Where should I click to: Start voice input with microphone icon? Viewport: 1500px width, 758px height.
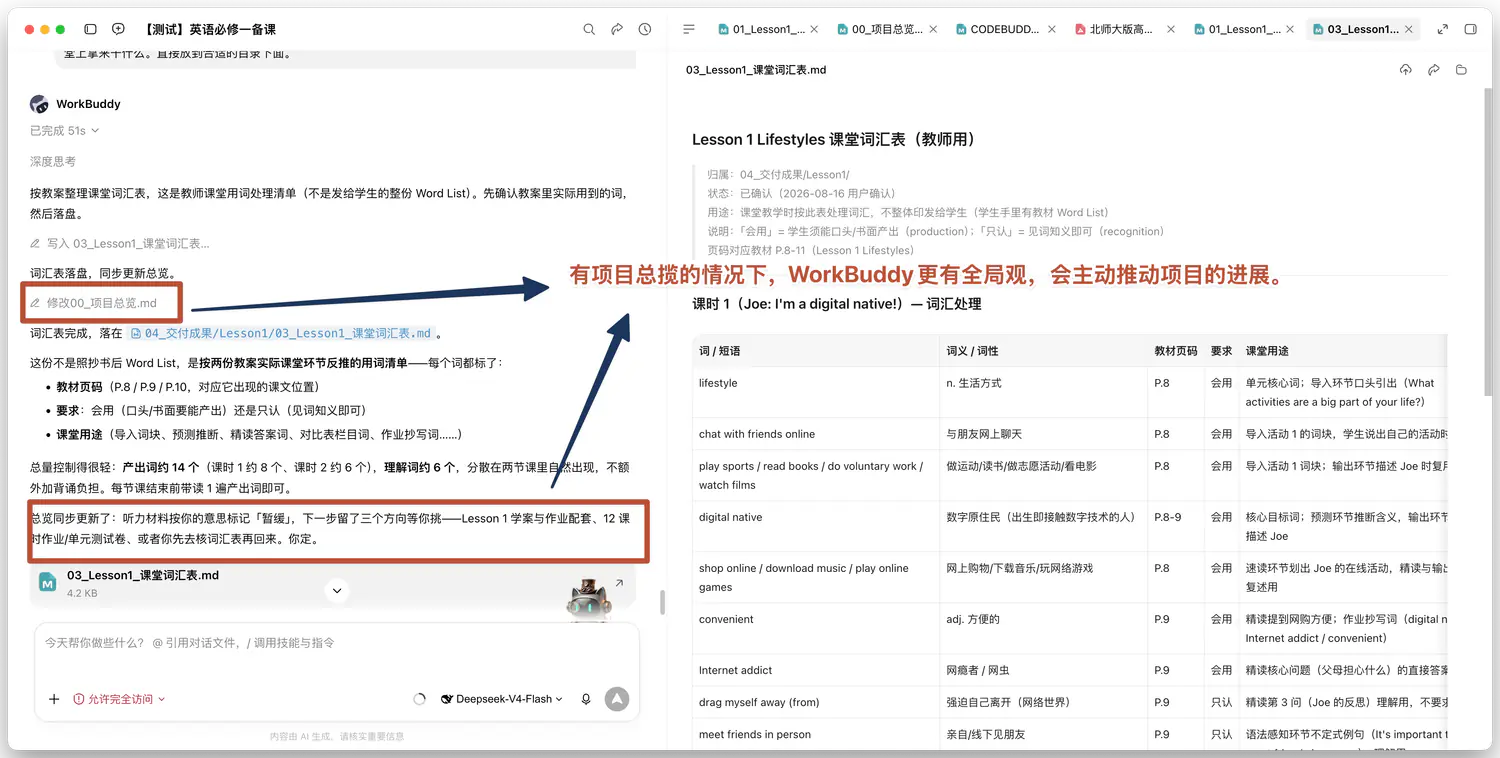(x=586, y=699)
